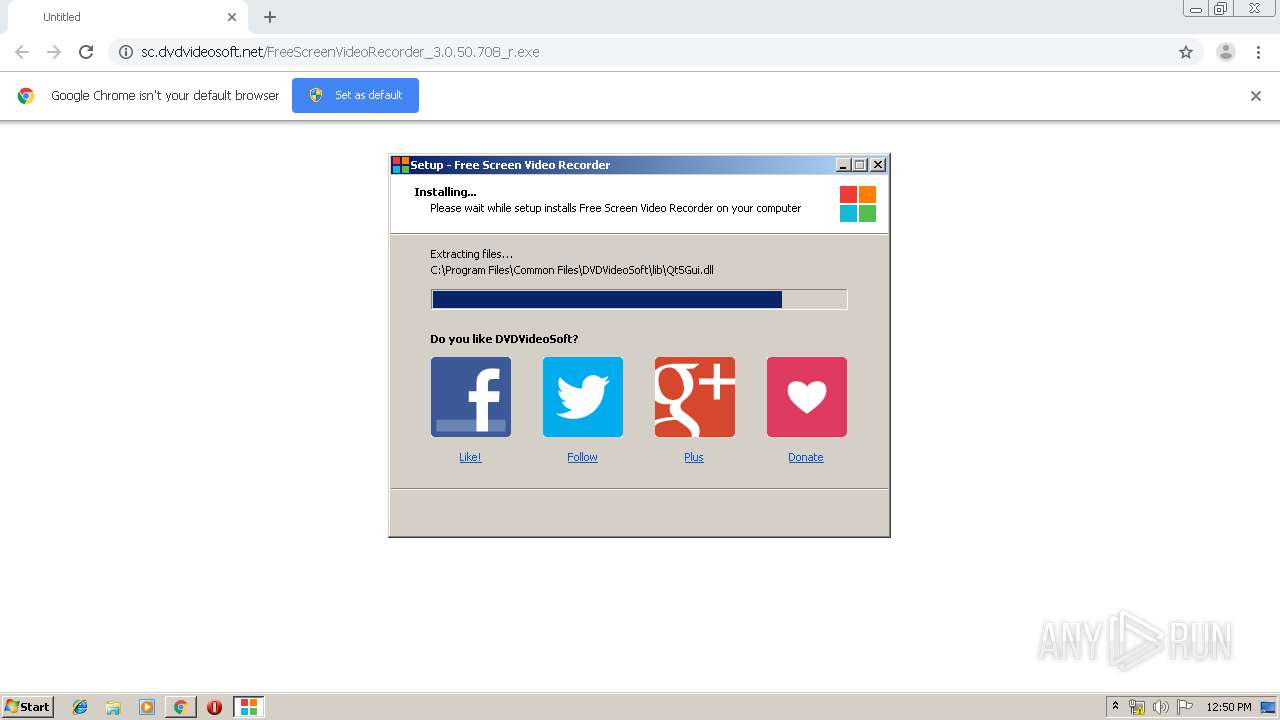The width and height of the screenshot is (1280, 720).
Task: Open Windows Explorer folder in taskbar
Action: (113, 707)
